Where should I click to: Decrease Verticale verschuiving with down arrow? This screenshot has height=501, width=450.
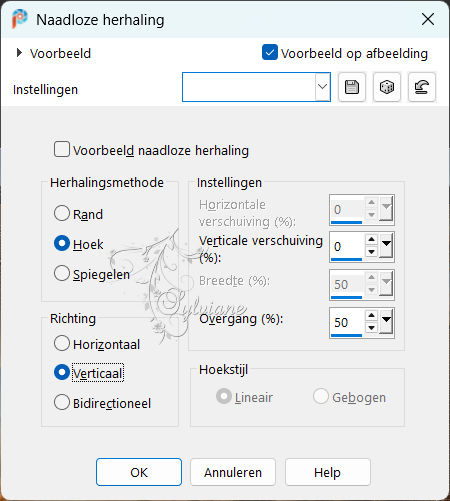[x=371, y=252]
